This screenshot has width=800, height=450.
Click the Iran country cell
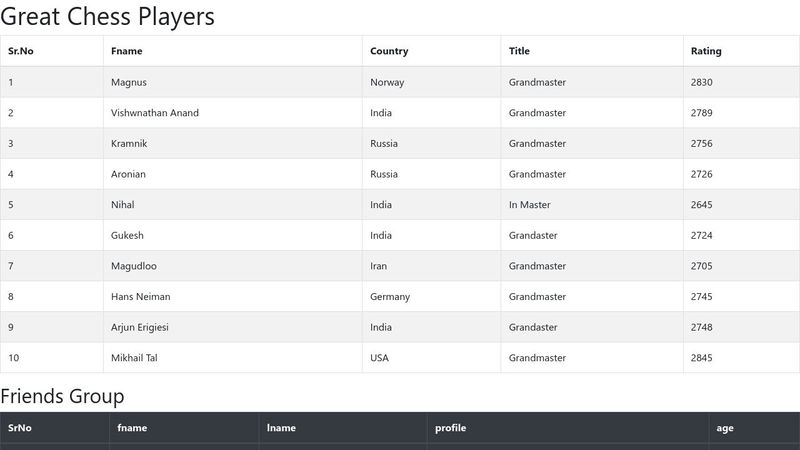[378, 266]
